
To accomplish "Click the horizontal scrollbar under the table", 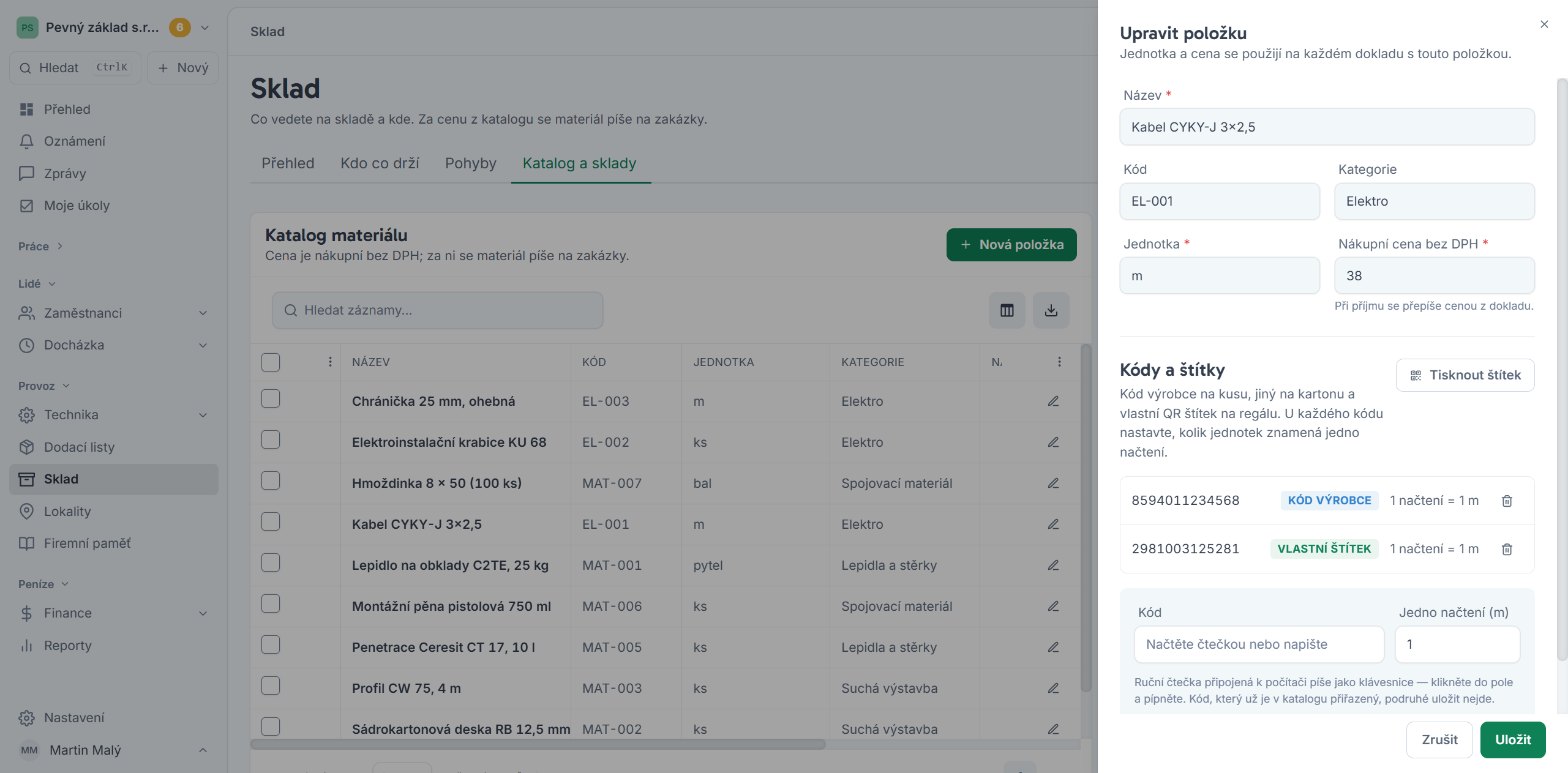I will pyautogui.click(x=538, y=744).
